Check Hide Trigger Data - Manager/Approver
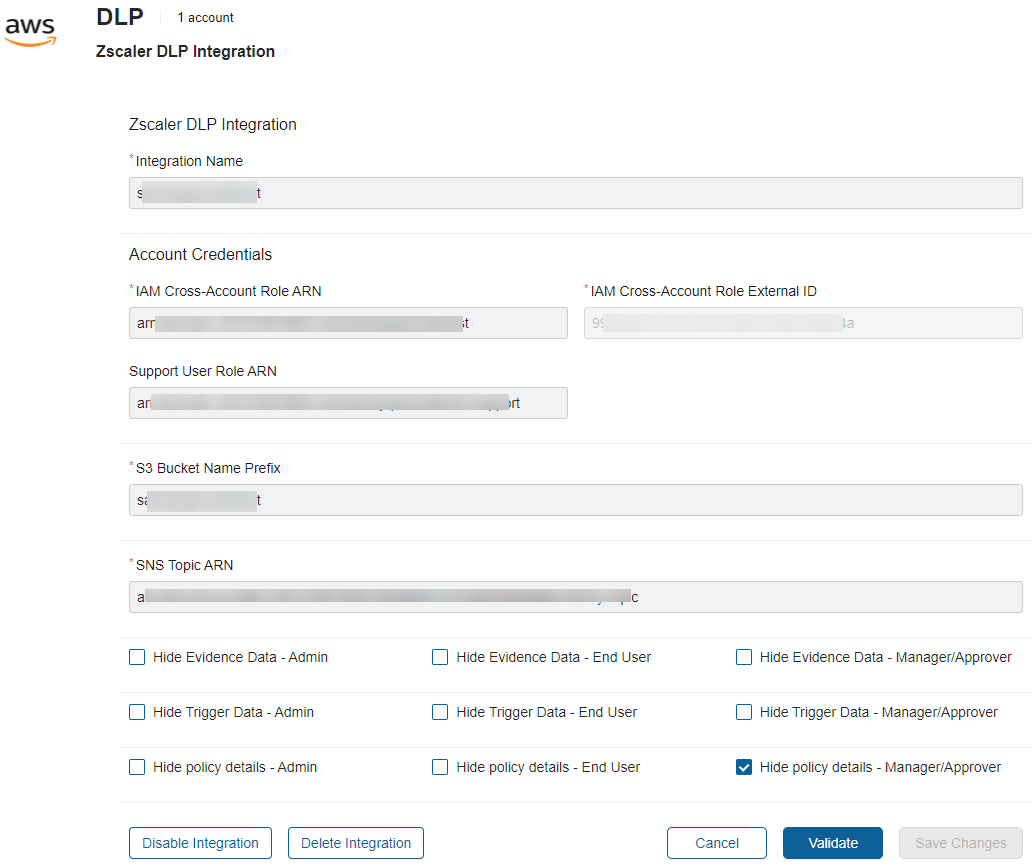Screen dimensions: 1035x867 tap(744, 712)
